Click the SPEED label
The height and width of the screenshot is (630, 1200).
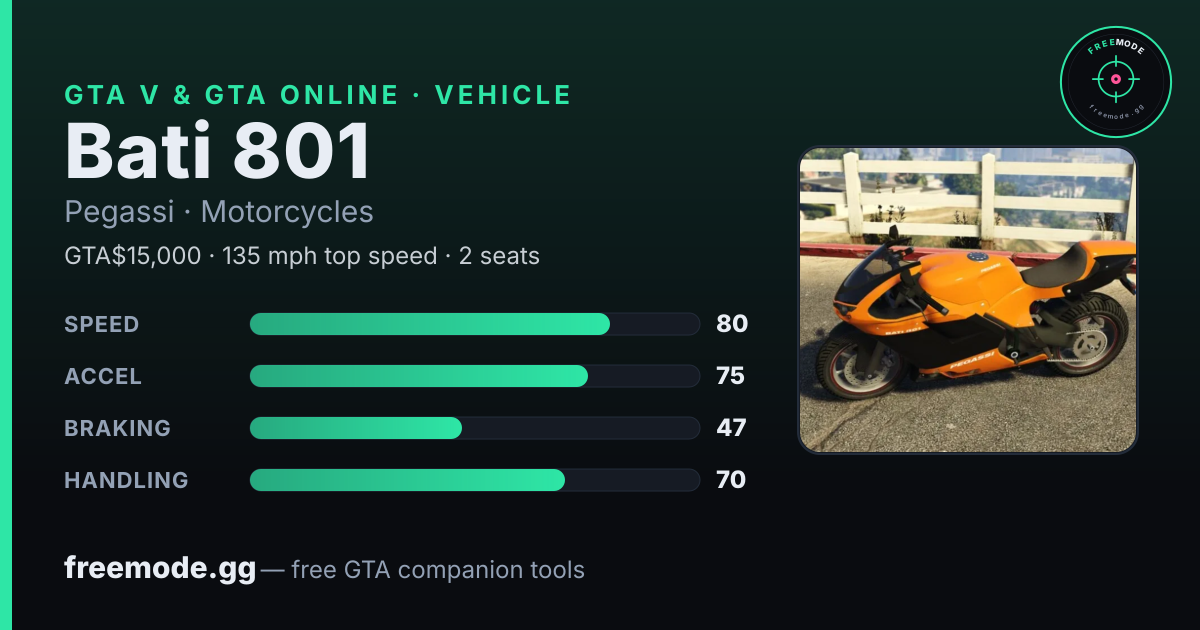102,324
